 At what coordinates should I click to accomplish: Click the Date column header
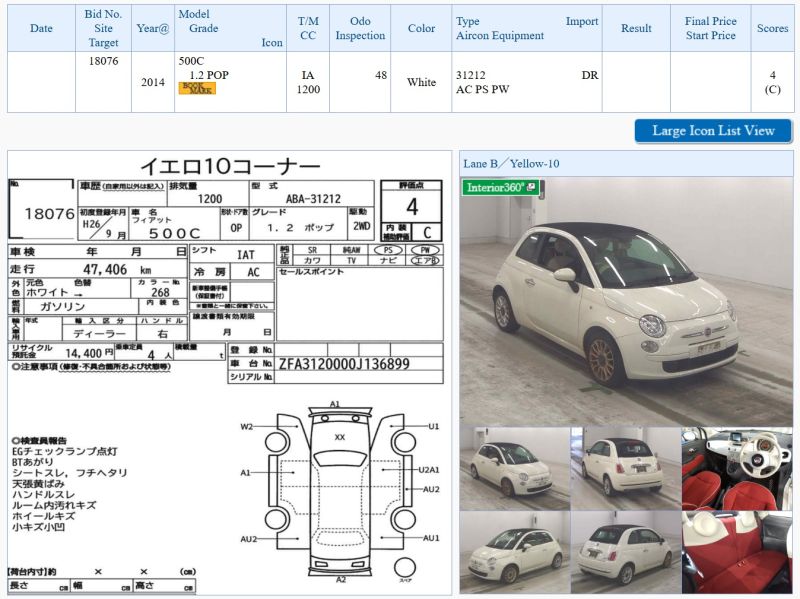click(41, 29)
